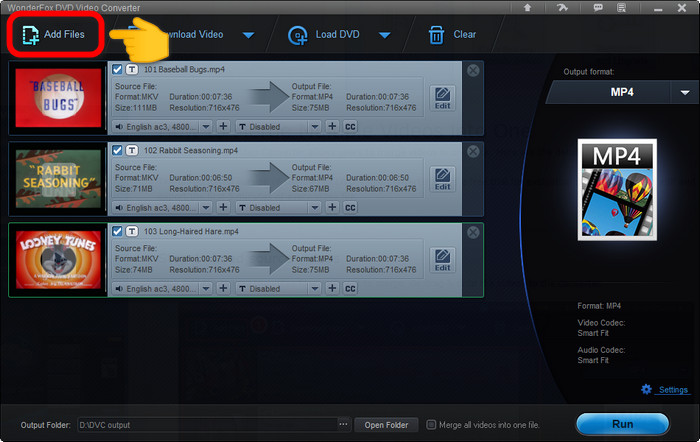This screenshot has width=700, height=442.
Task: Uncheck the 101 Baseball Bugs checkbox
Action: [x=118, y=70]
